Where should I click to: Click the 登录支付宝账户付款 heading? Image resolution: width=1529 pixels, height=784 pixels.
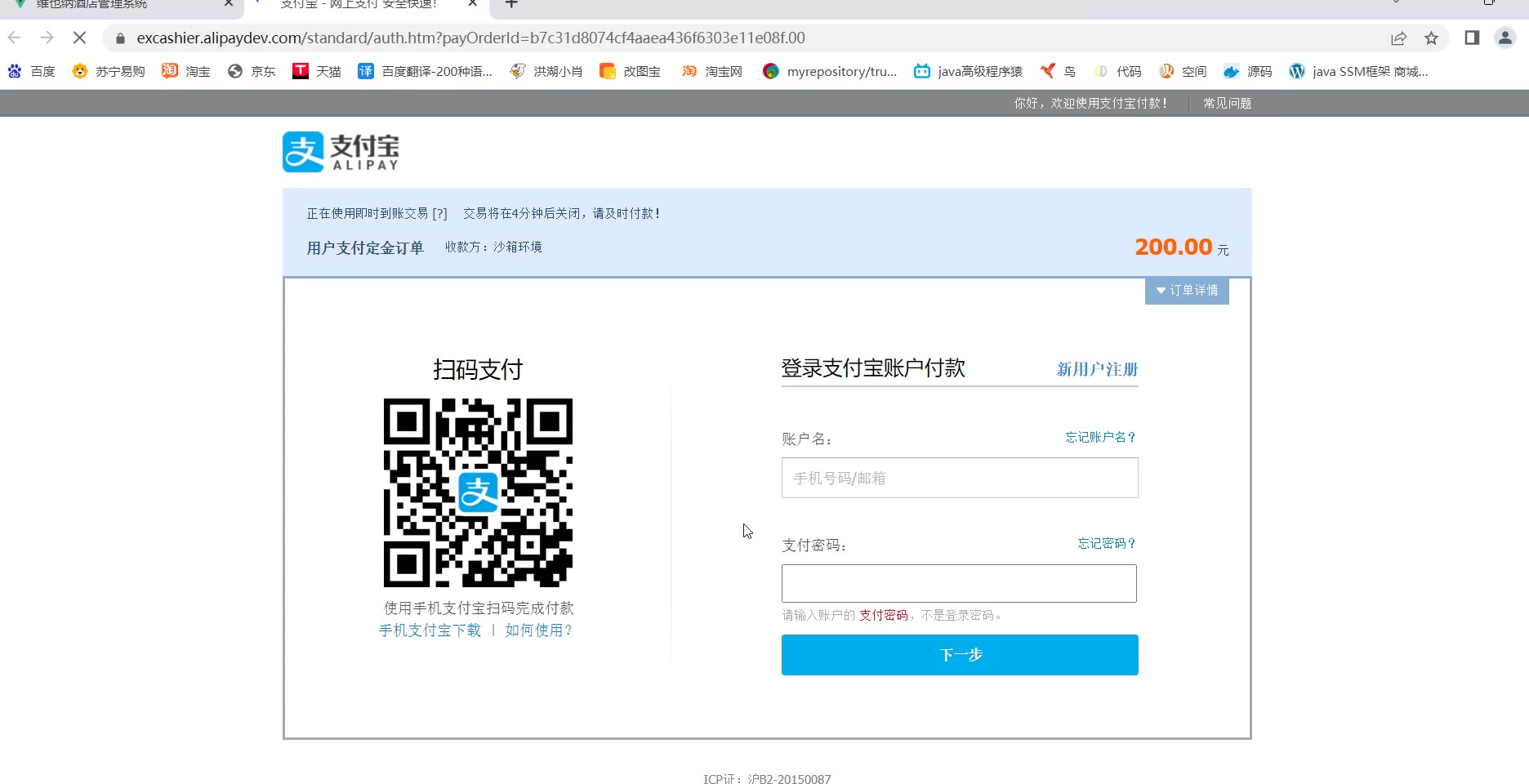click(x=873, y=368)
